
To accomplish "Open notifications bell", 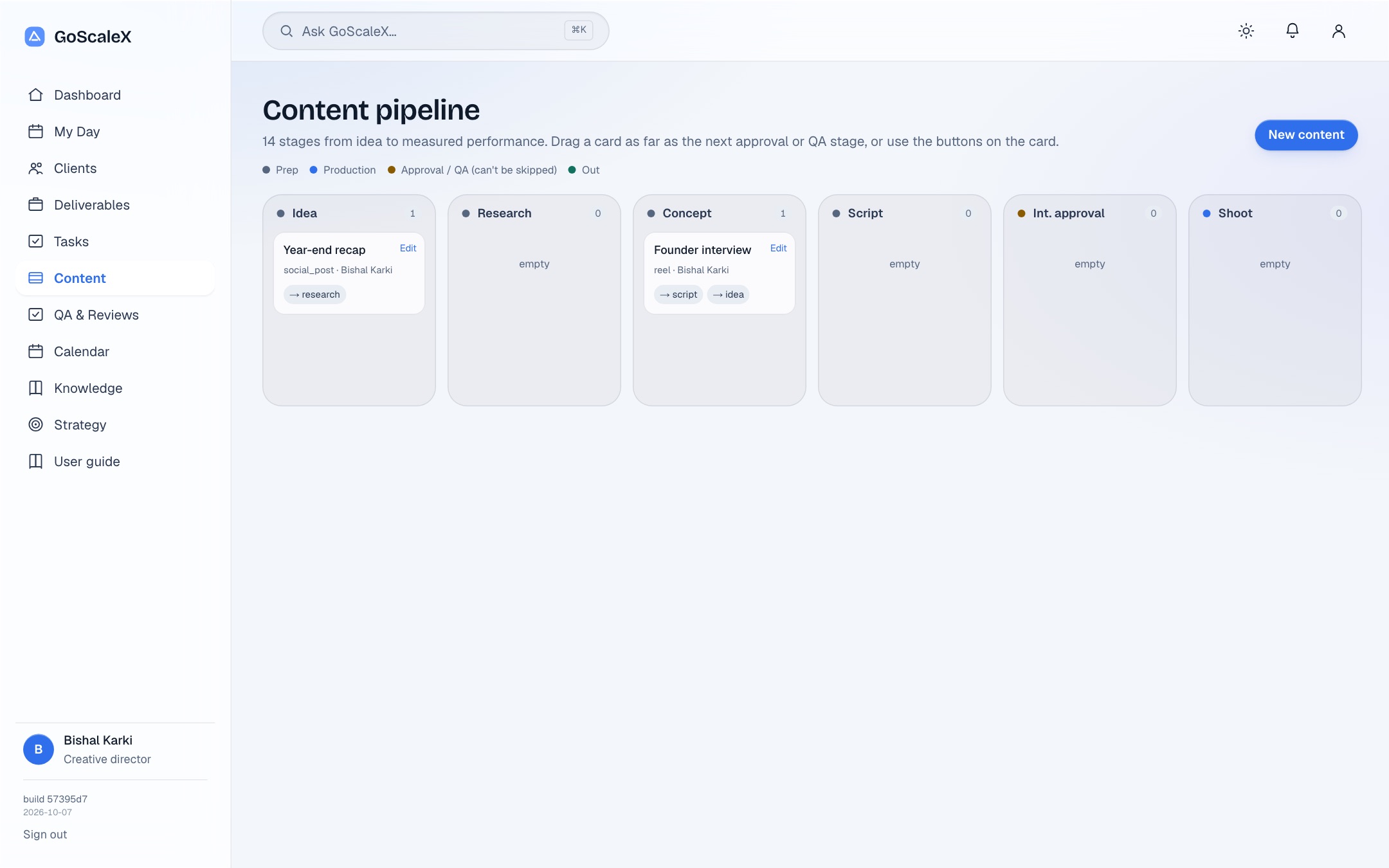I will tap(1293, 31).
